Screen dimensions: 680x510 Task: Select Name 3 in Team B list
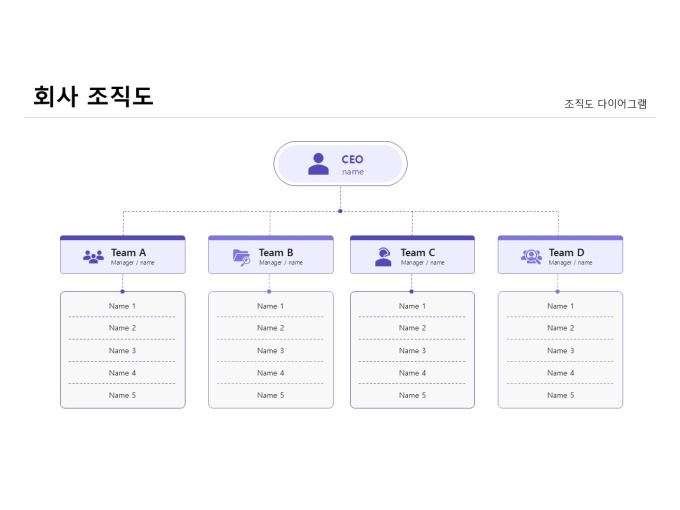[x=270, y=351]
